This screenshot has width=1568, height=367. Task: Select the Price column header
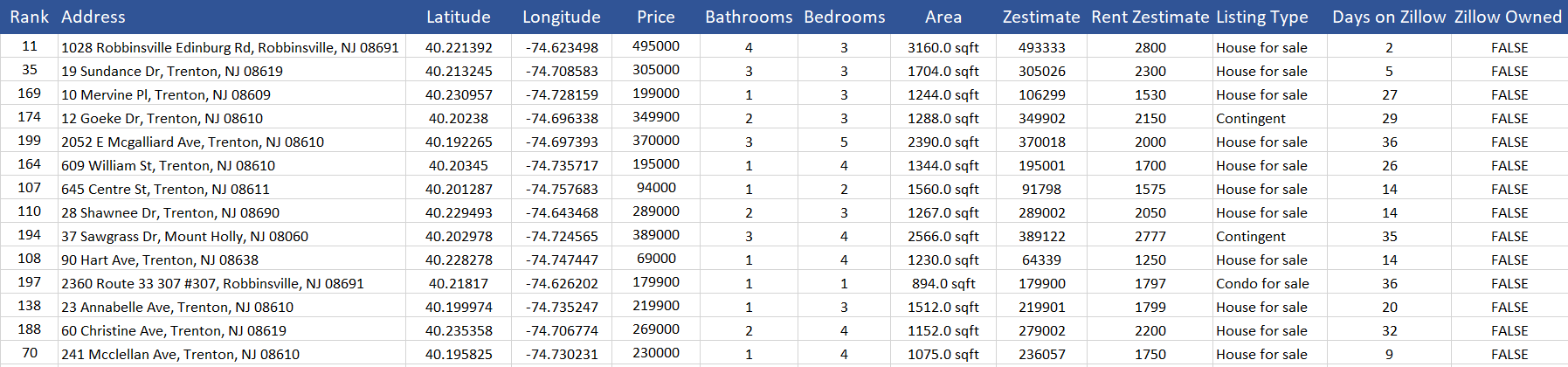(656, 17)
